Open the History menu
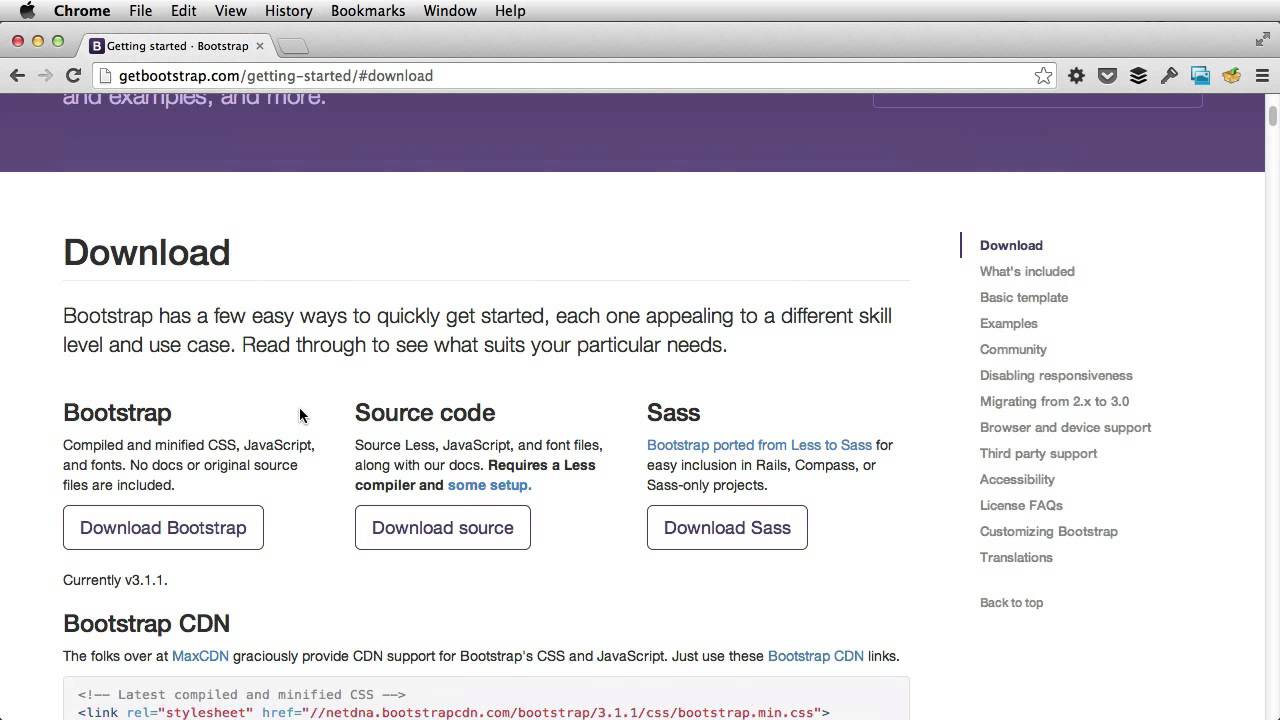Image resolution: width=1280 pixels, height=720 pixels. [288, 11]
